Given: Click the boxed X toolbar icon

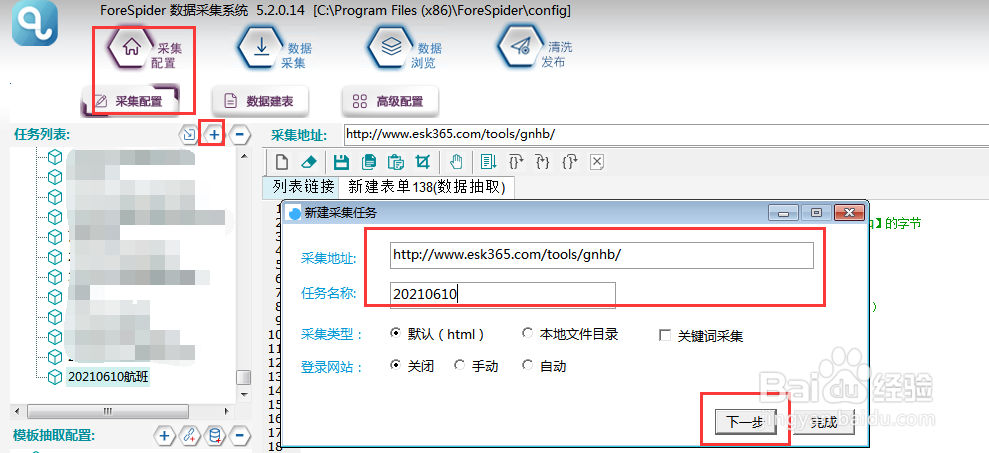Looking at the screenshot, I should pos(597,162).
